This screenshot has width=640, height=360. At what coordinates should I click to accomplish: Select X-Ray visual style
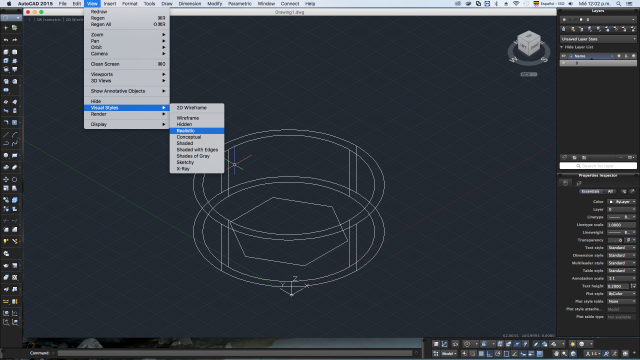click(x=197, y=169)
